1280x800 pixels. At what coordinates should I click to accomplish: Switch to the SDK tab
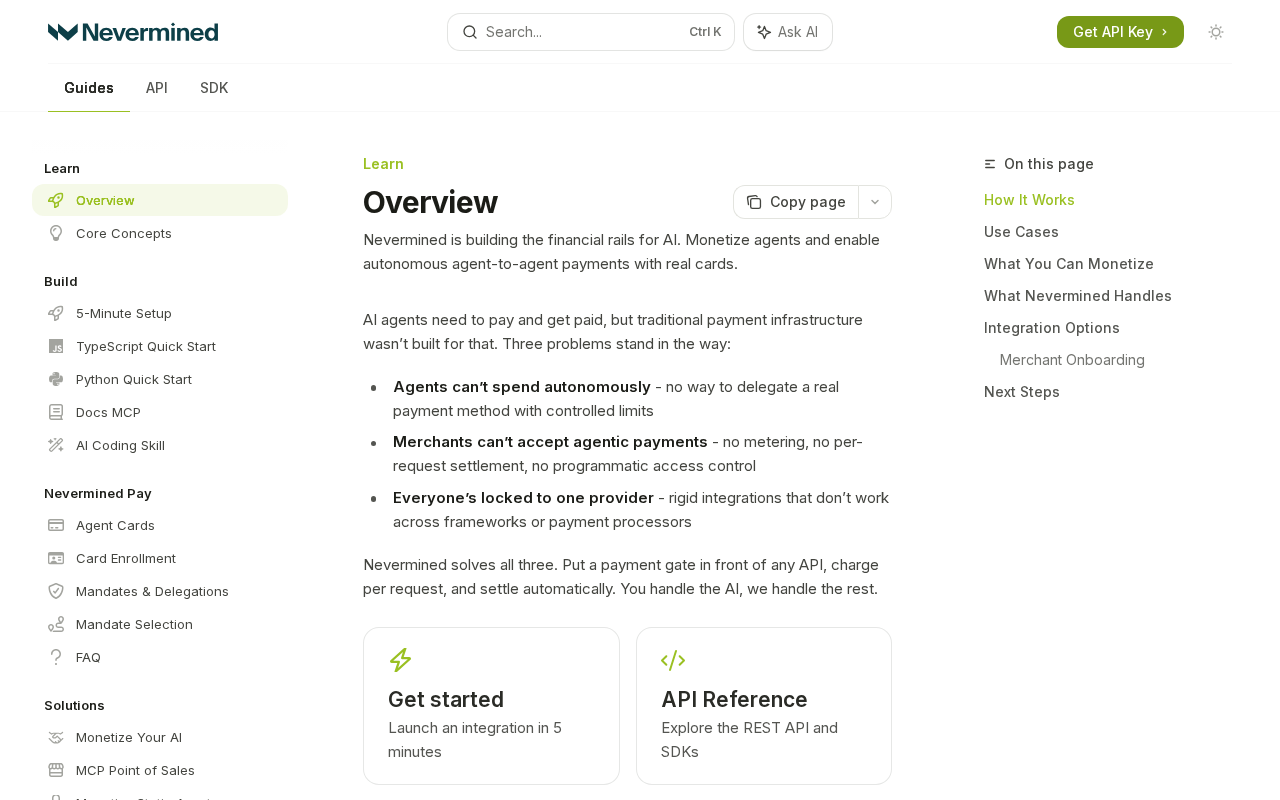[214, 88]
